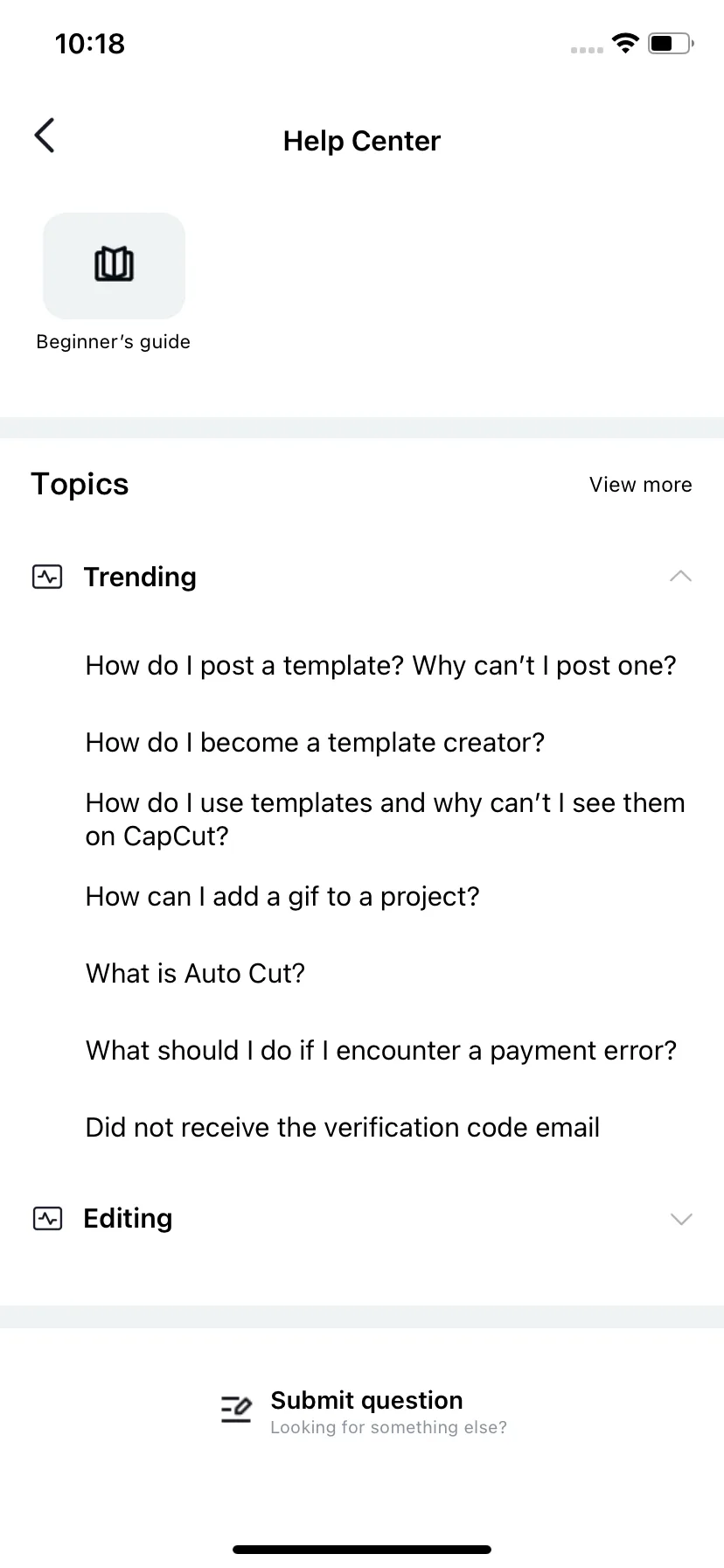Expand the Editing section chevron
Screen dimensions: 724x1568
(x=680, y=1219)
